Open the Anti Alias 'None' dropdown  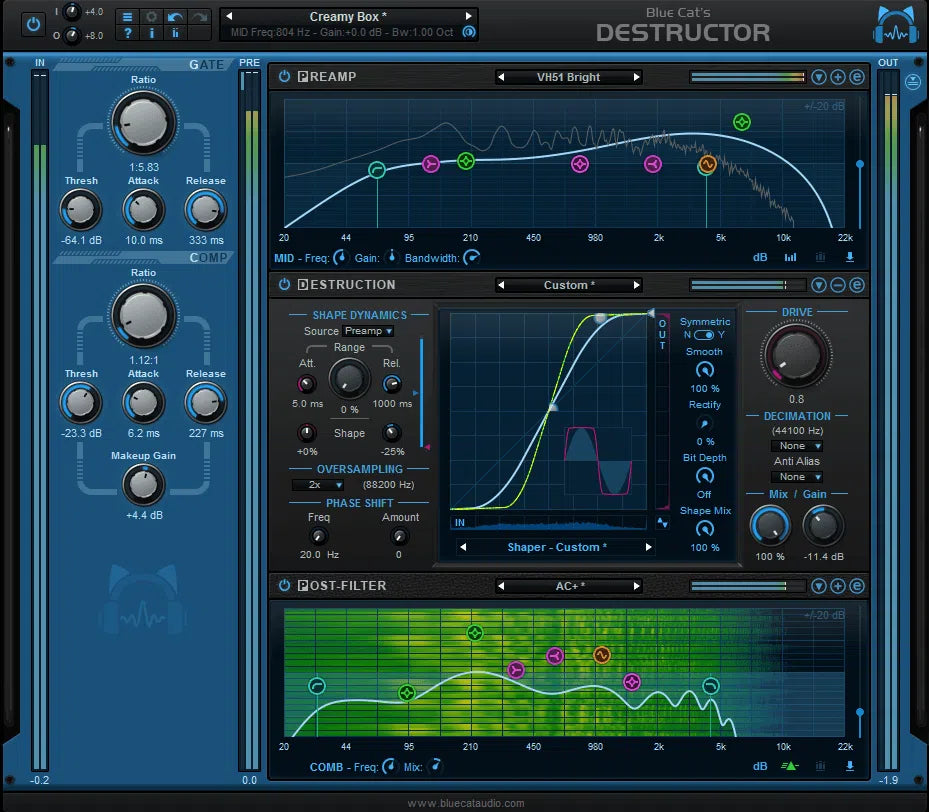point(796,477)
